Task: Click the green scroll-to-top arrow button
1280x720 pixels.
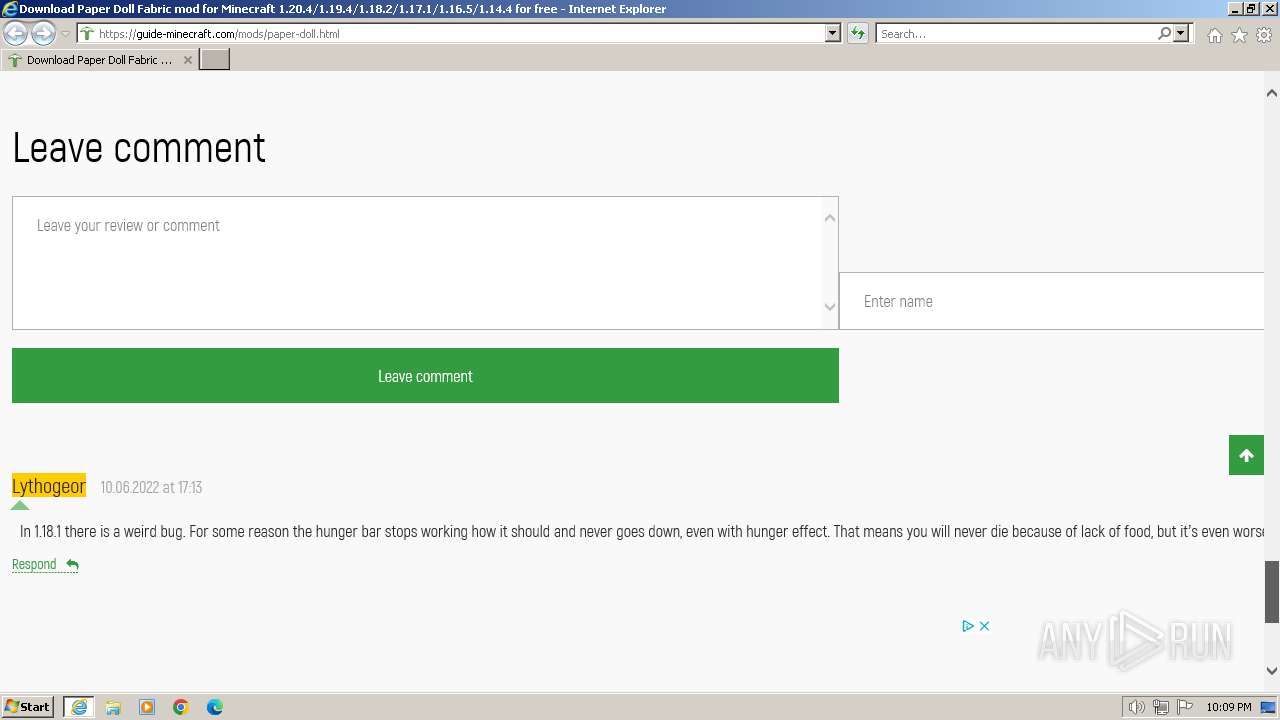Action: pos(1246,456)
